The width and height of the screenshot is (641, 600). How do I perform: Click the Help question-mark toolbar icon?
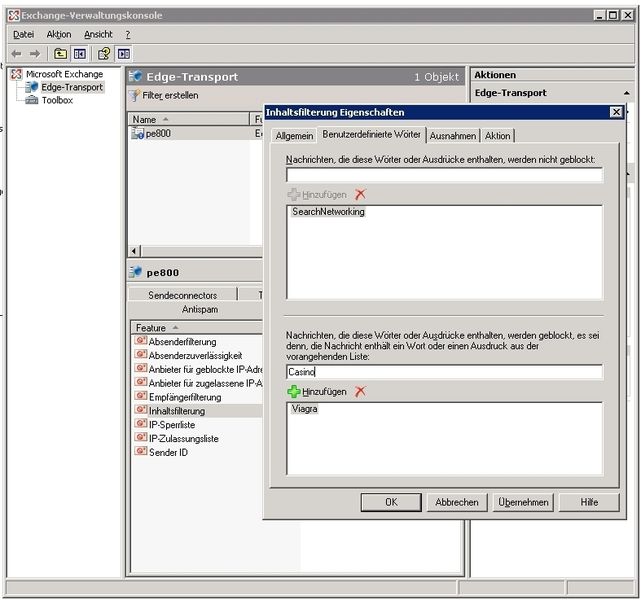click(x=103, y=54)
